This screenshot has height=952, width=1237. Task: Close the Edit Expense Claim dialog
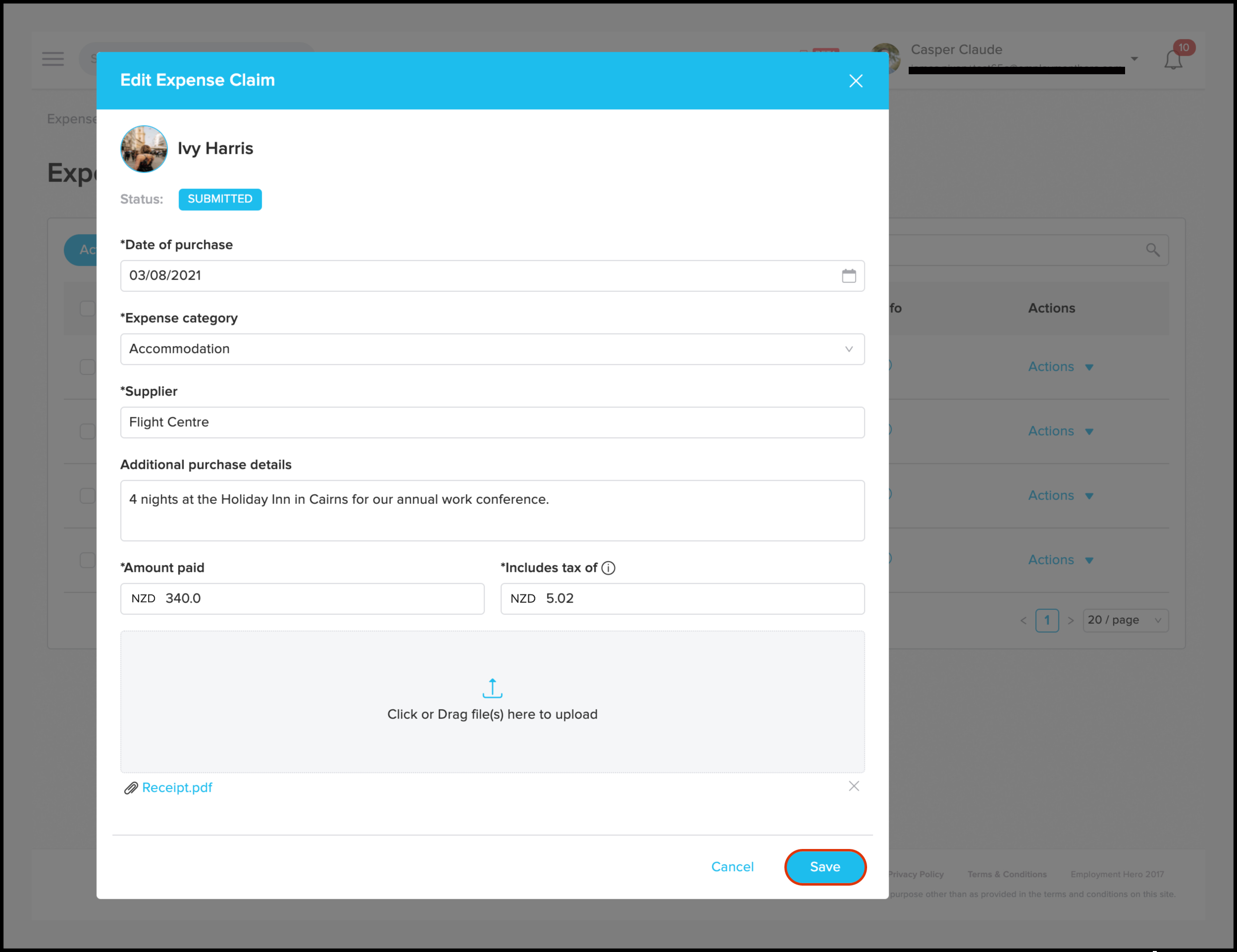coord(855,81)
